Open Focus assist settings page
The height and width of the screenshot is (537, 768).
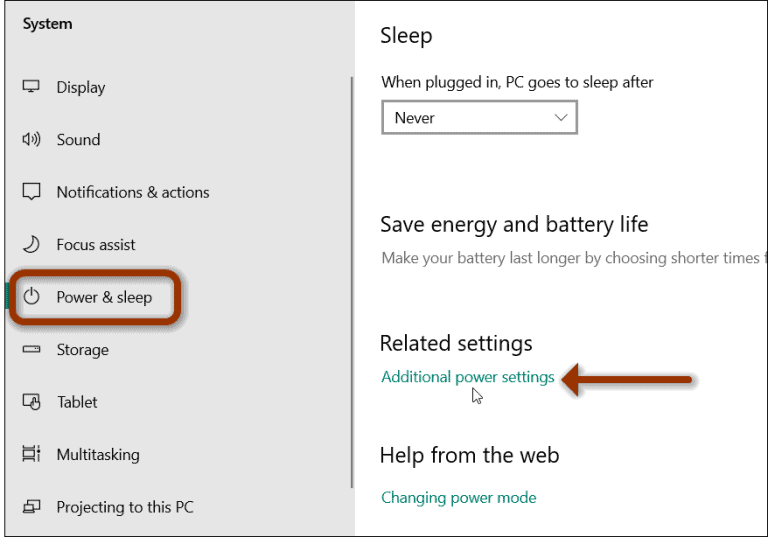click(x=96, y=244)
